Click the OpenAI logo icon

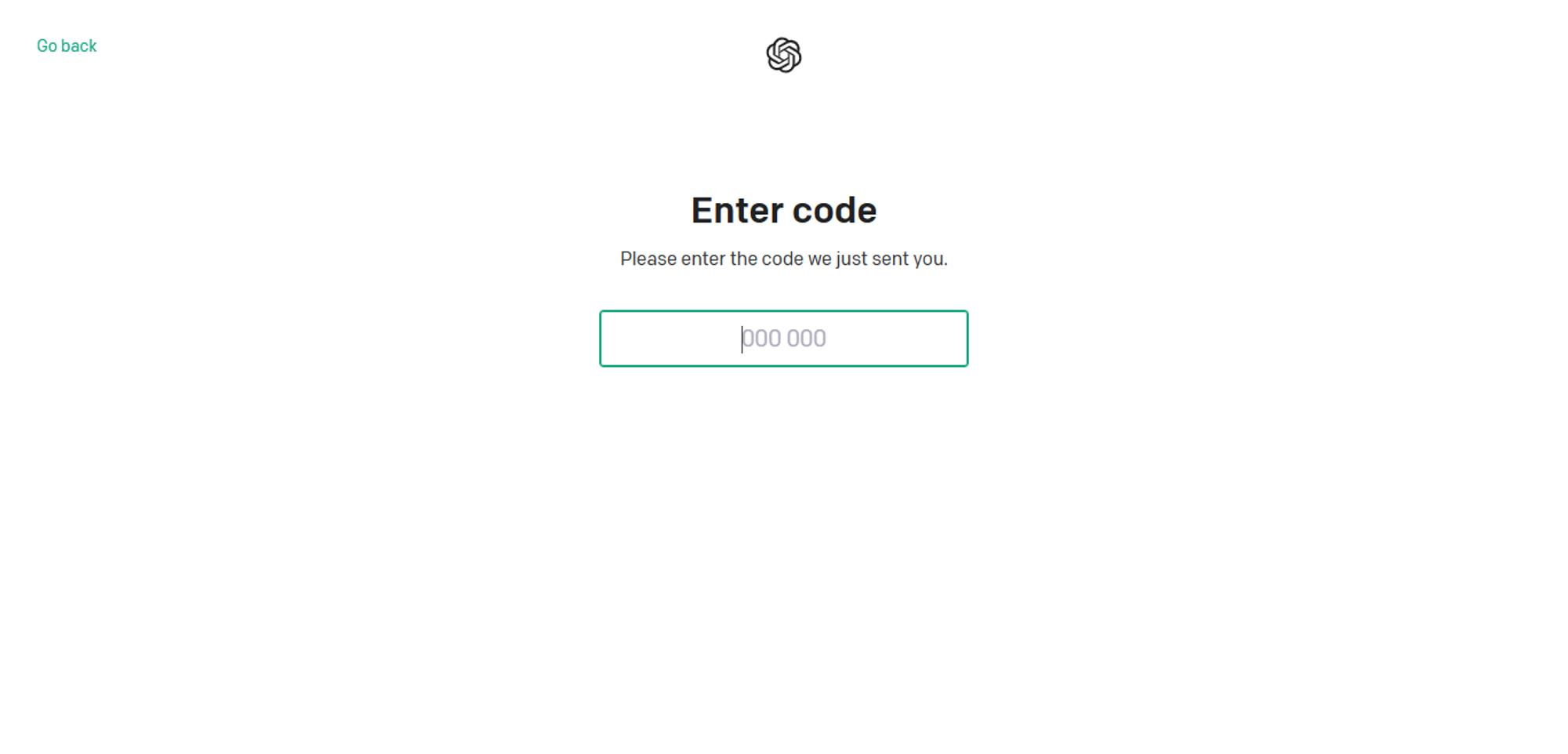point(783,55)
